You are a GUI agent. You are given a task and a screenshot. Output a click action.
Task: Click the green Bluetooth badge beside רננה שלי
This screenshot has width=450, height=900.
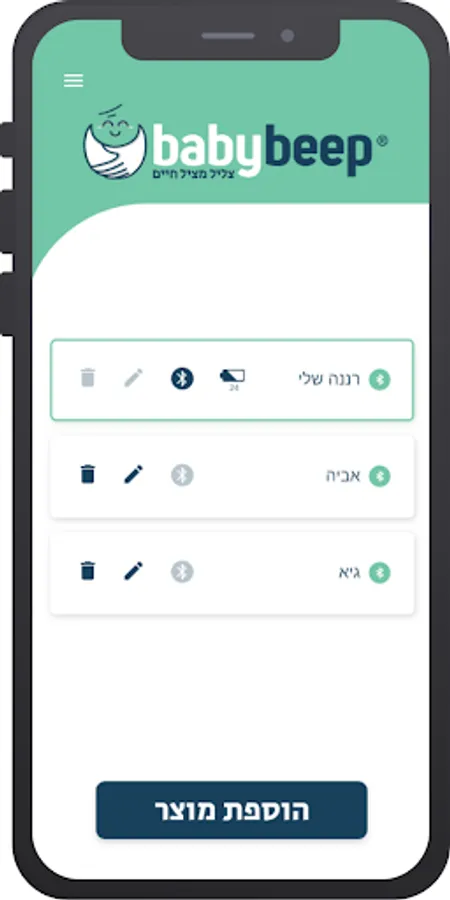[x=379, y=379]
